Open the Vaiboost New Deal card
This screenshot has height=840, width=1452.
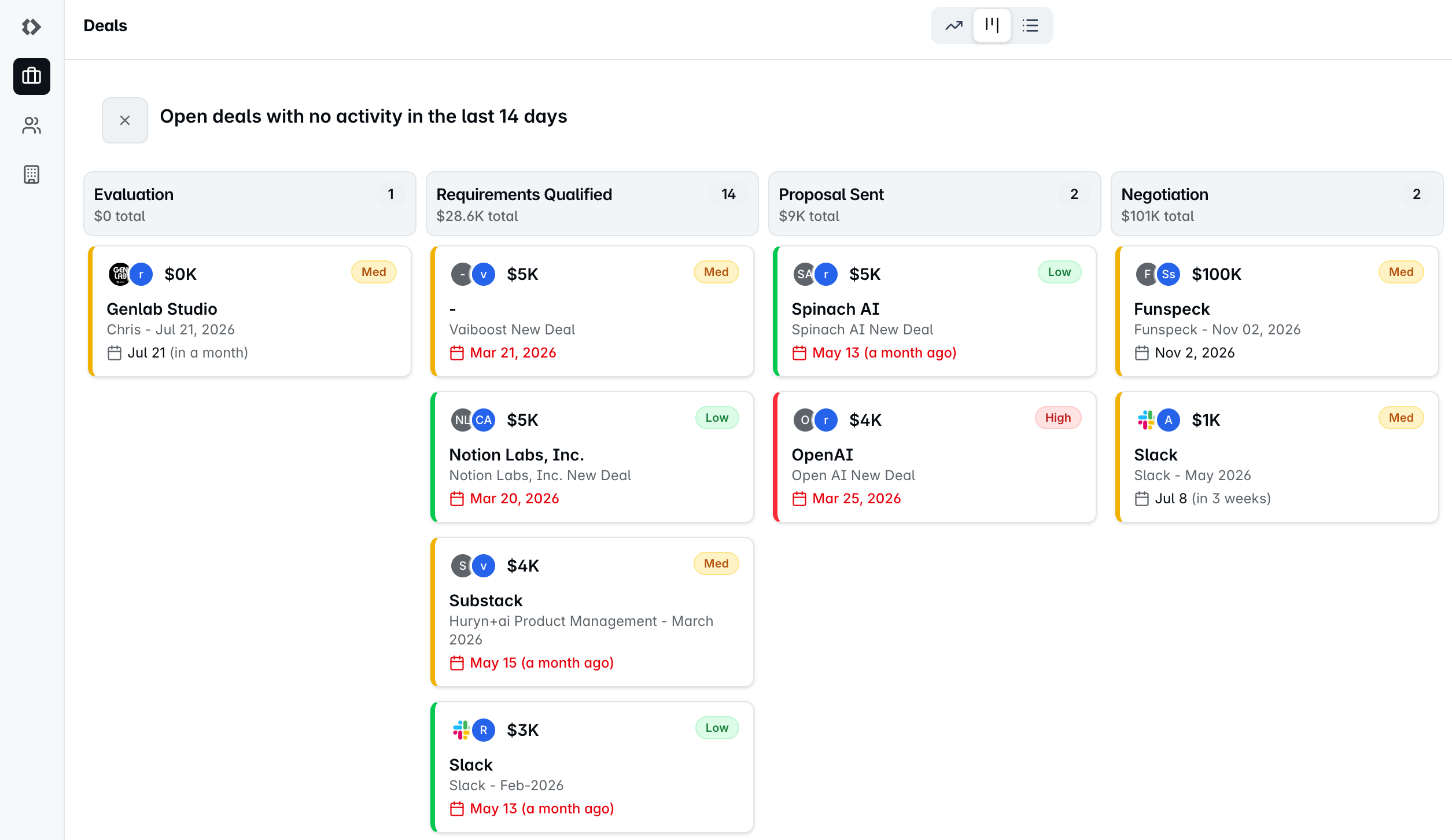coord(592,311)
